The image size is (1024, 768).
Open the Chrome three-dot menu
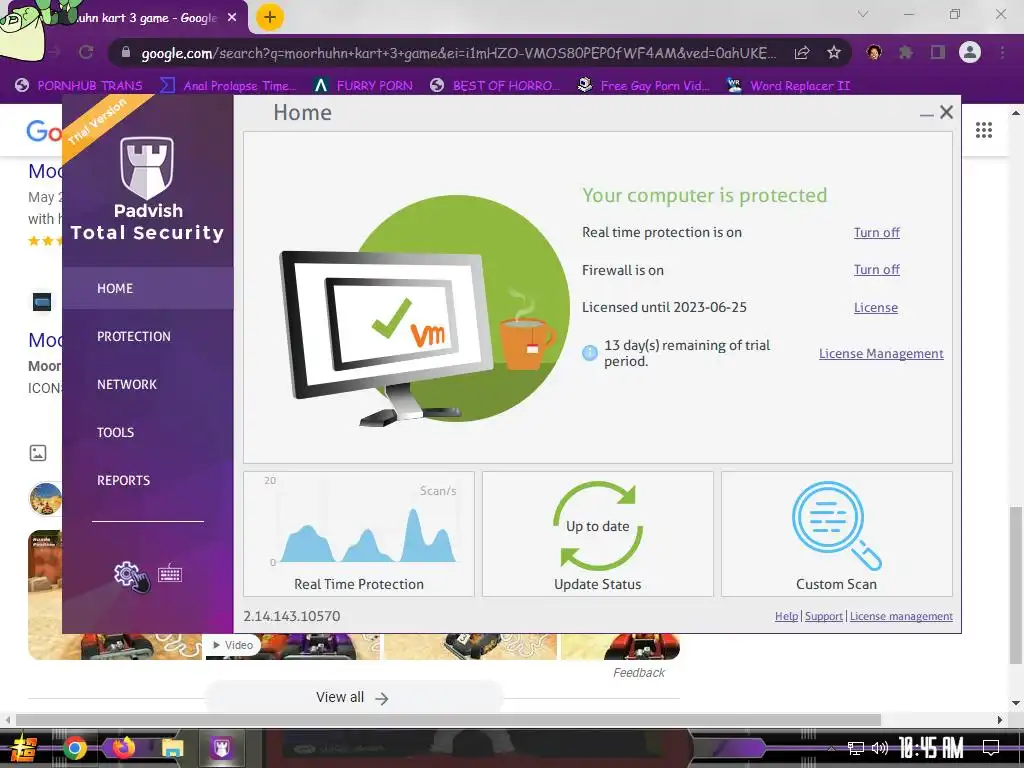click(x=1002, y=52)
